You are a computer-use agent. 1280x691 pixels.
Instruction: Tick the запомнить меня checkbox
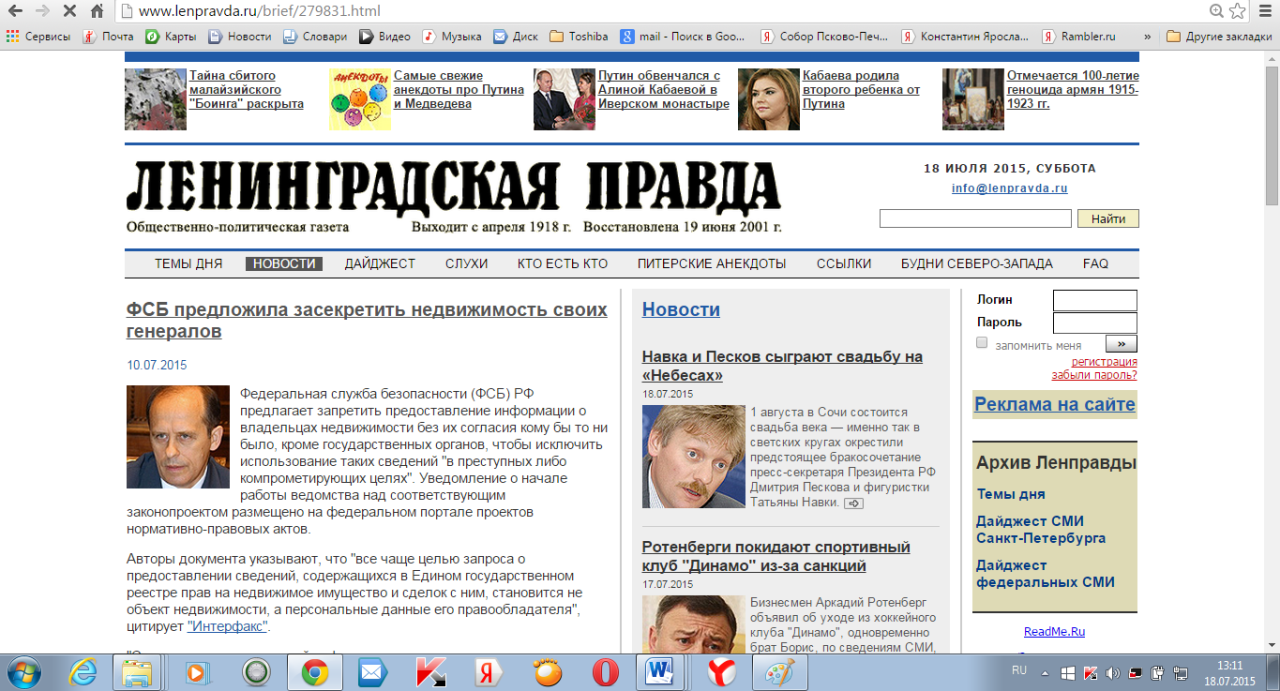[x=982, y=343]
